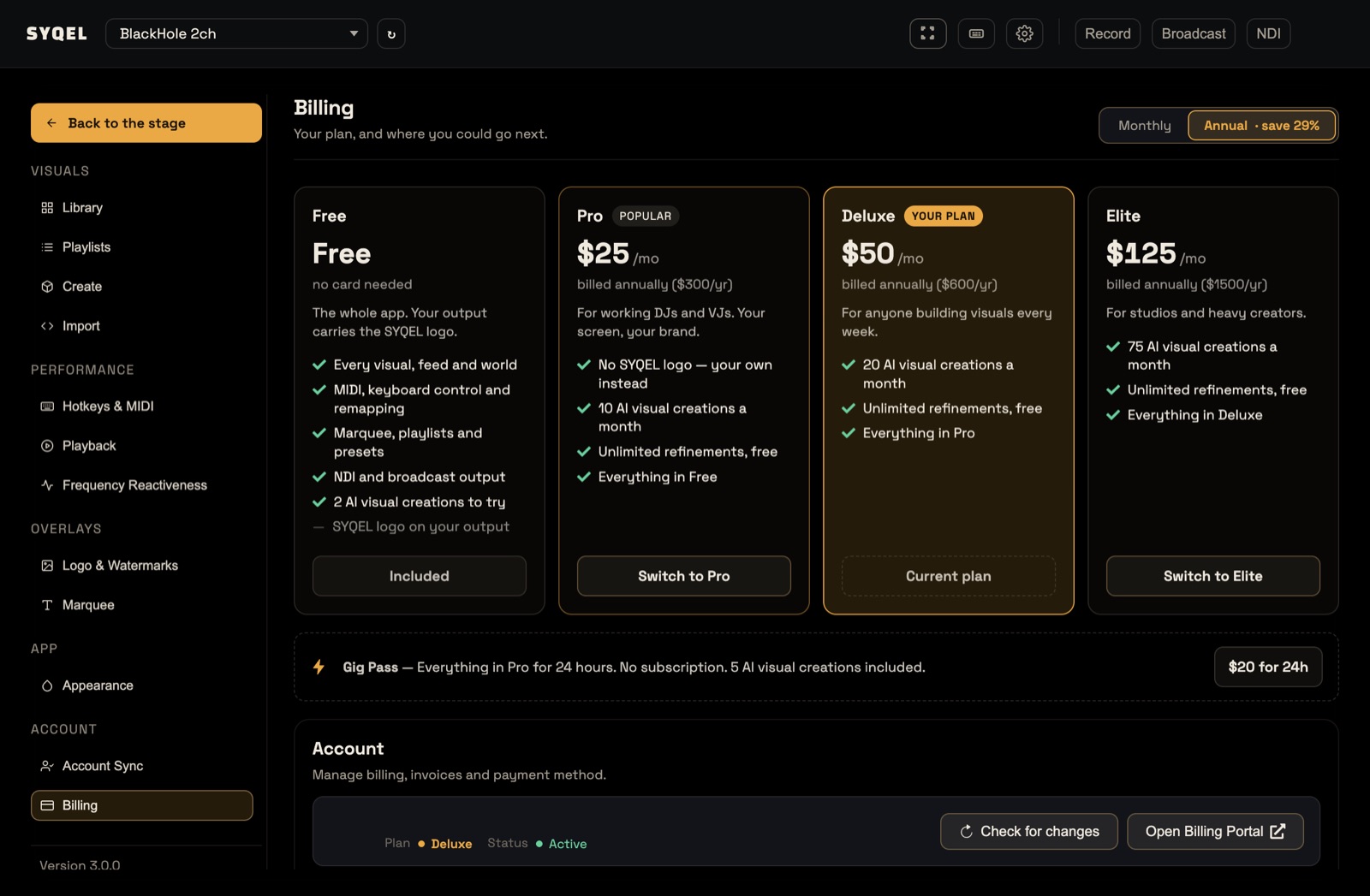
Task: Click the Create cube icon
Action: [47, 287]
